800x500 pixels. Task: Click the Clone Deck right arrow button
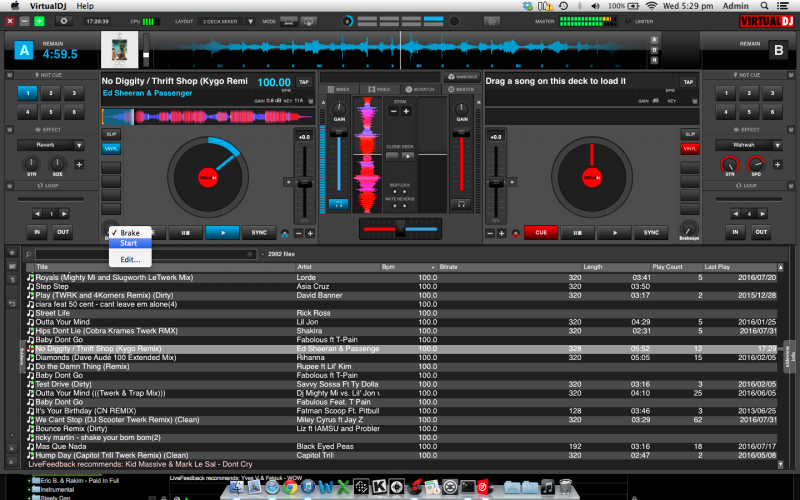click(x=407, y=157)
